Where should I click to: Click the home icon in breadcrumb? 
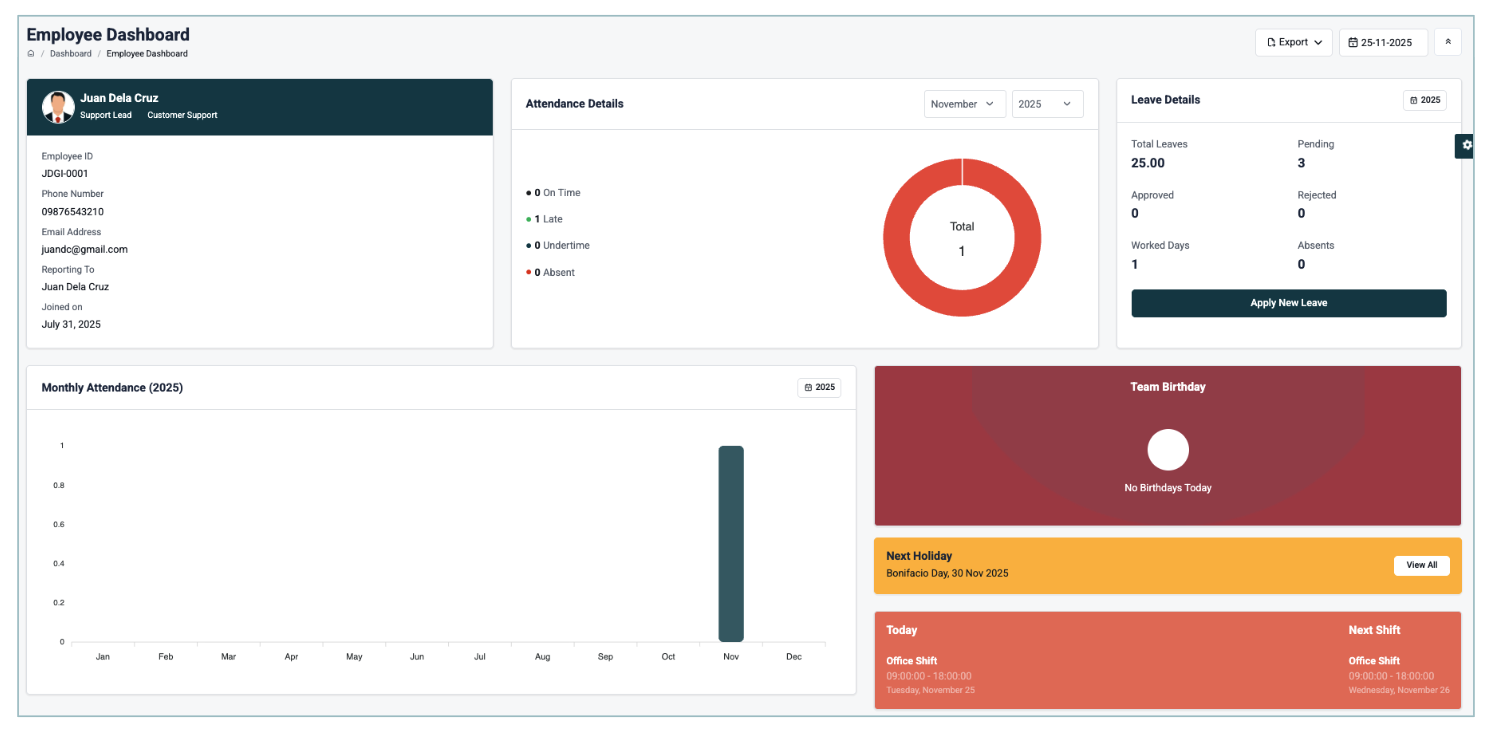click(31, 54)
